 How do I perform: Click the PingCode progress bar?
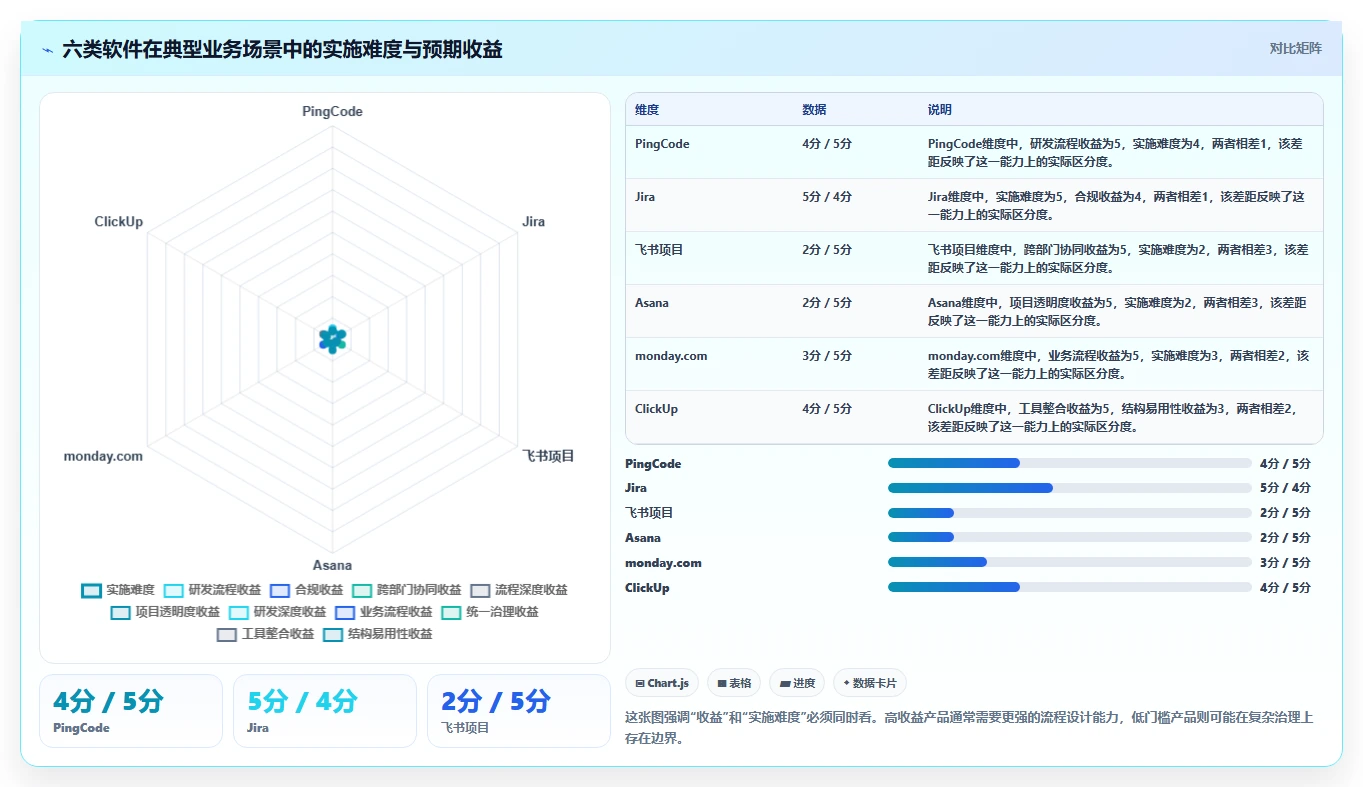[x=1070, y=463]
